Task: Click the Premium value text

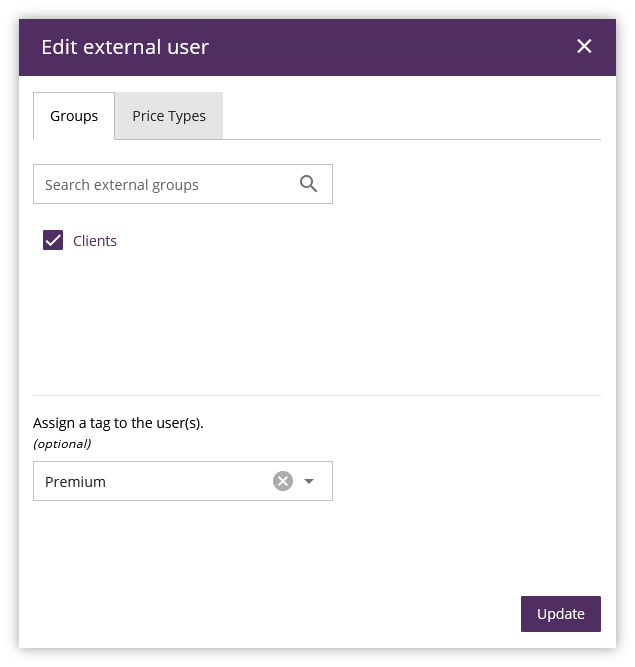Action: (76, 482)
